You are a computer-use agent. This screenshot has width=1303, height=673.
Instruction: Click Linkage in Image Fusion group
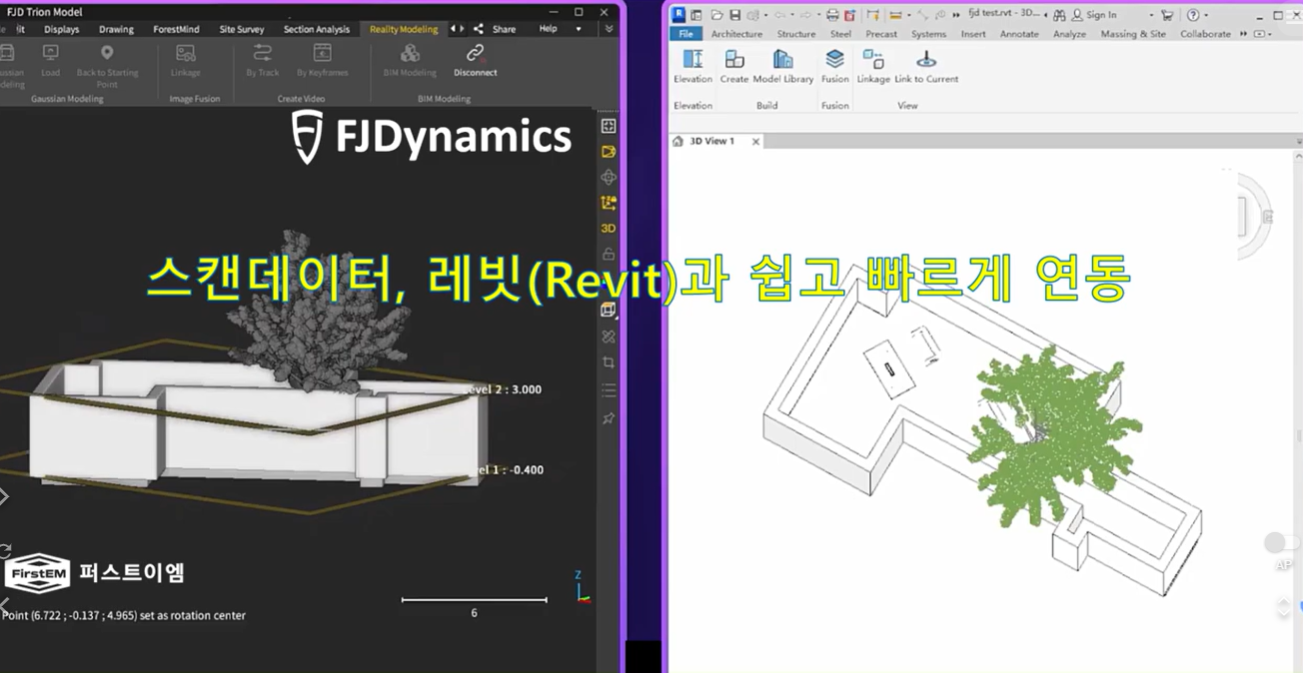[x=185, y=60]
